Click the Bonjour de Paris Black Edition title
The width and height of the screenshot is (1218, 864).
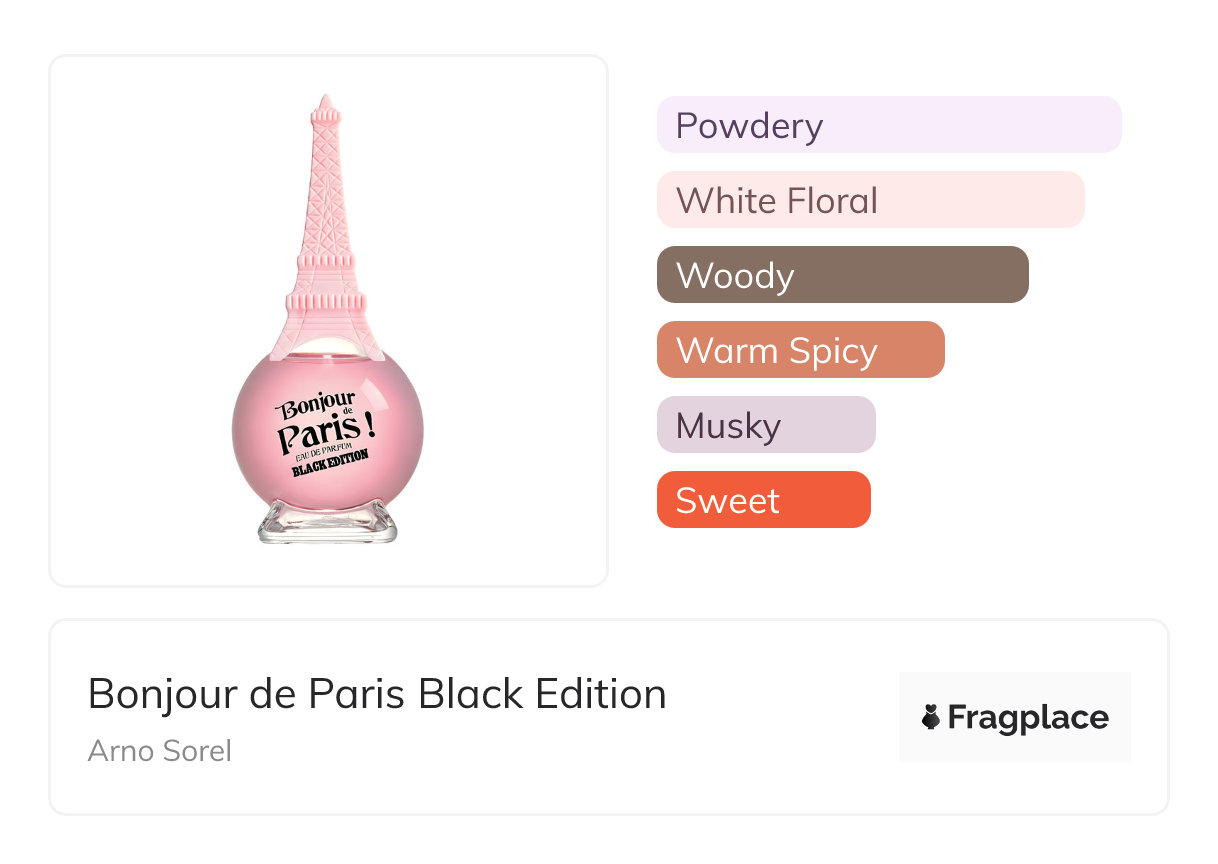pos(377,694)
